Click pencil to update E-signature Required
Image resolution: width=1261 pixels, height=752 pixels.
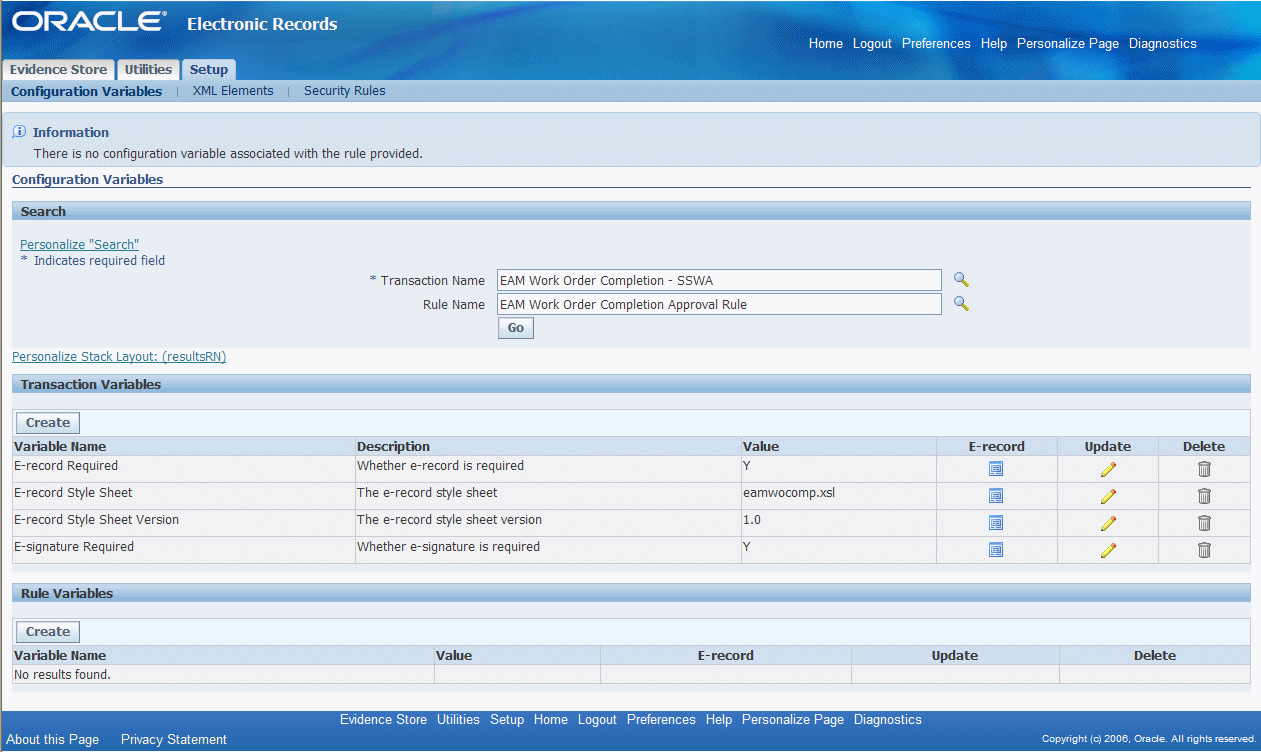tap(1108, 550)
